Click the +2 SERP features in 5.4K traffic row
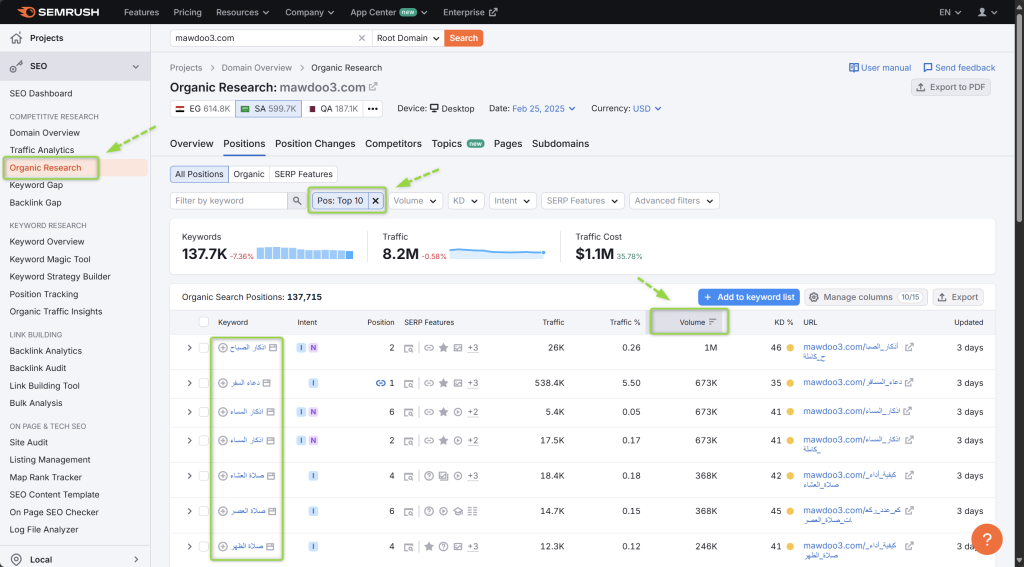The image size is (1024, 567). point(473,412)
